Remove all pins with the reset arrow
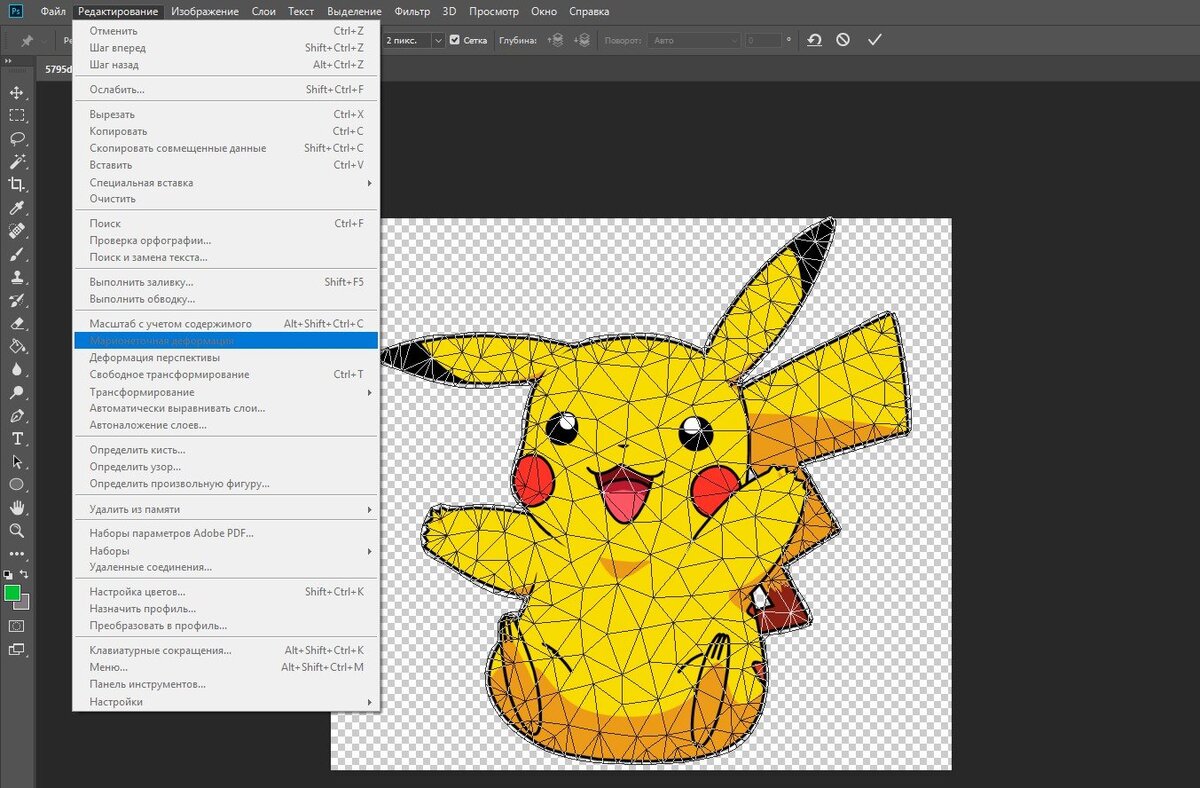This screenshot has width=1200, height=788. pyautogui.click(x=814, y=40)
